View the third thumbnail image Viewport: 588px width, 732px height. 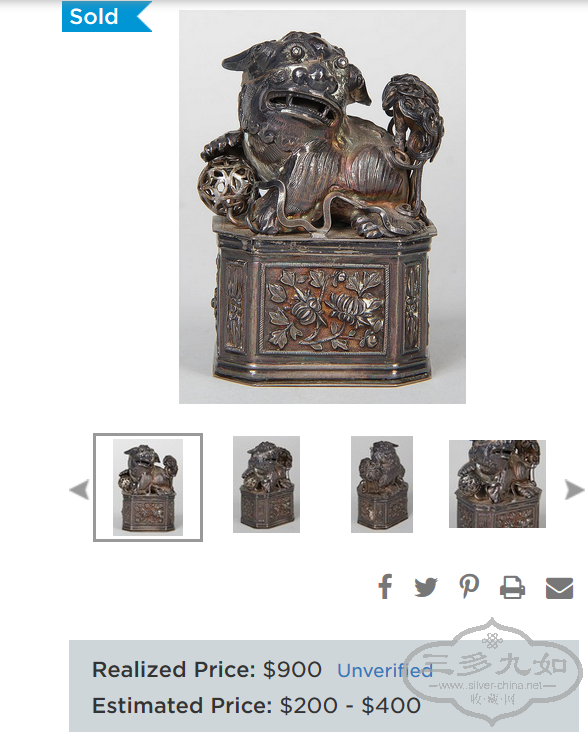pos(382,484)
